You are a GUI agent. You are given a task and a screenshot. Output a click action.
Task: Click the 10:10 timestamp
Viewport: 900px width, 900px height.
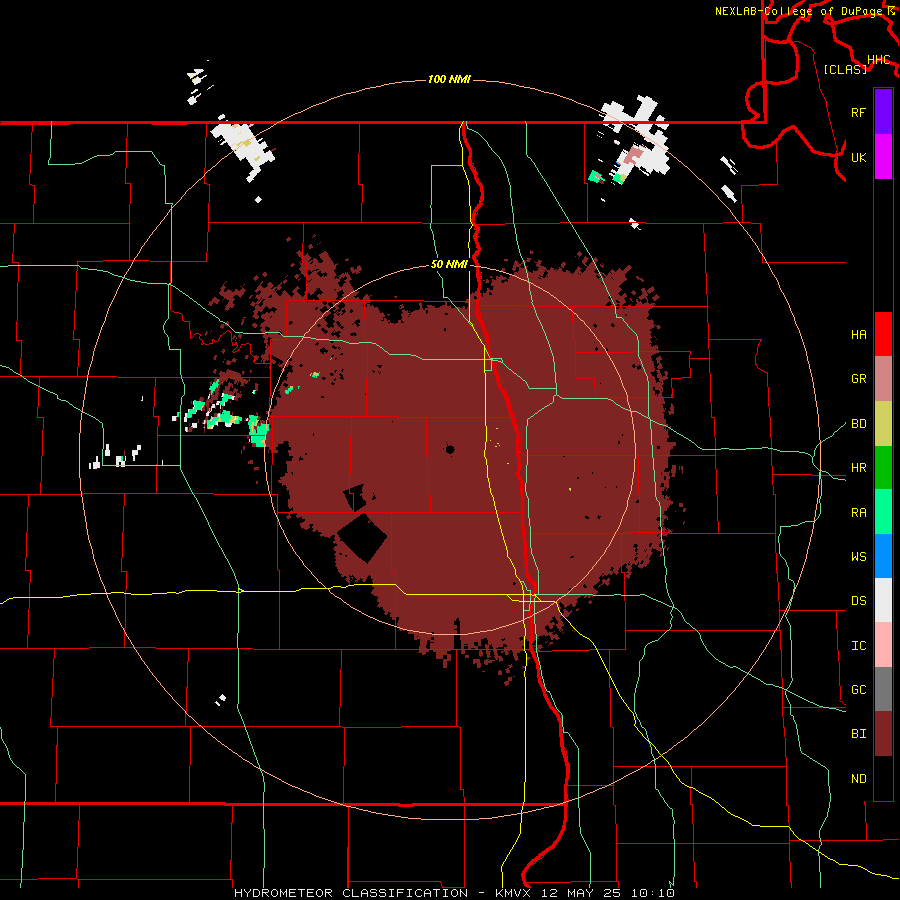[x=652, y=893]
